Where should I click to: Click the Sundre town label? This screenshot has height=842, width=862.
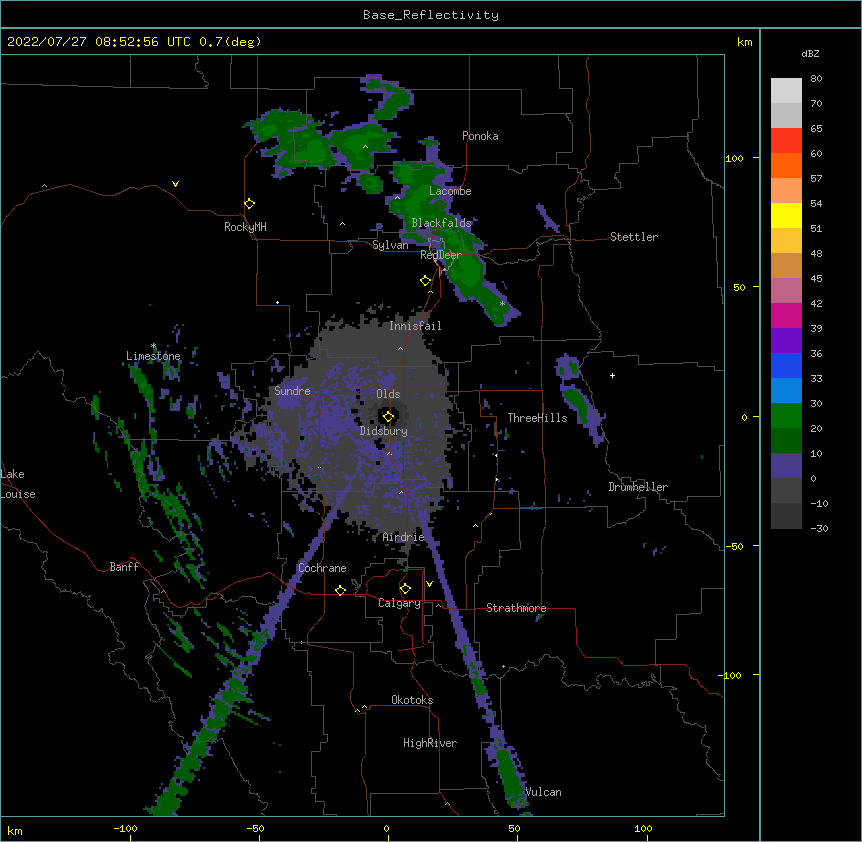pos(292,391)
